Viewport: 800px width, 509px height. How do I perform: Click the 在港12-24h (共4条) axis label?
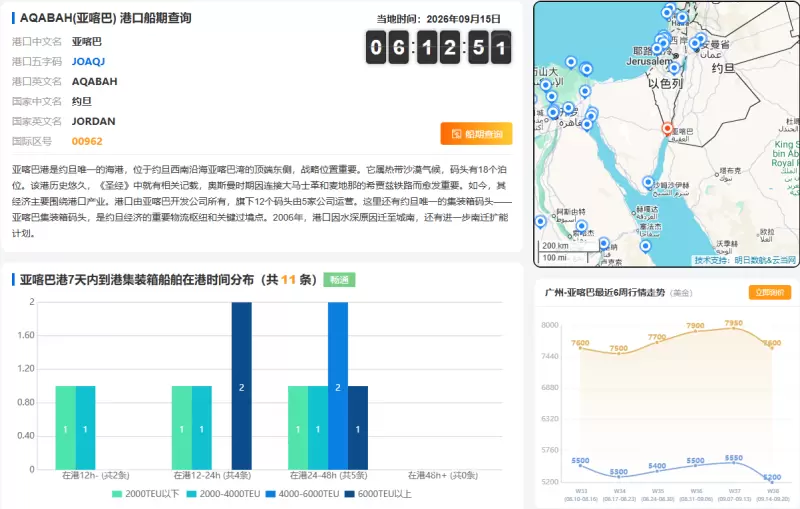point(212,475)
